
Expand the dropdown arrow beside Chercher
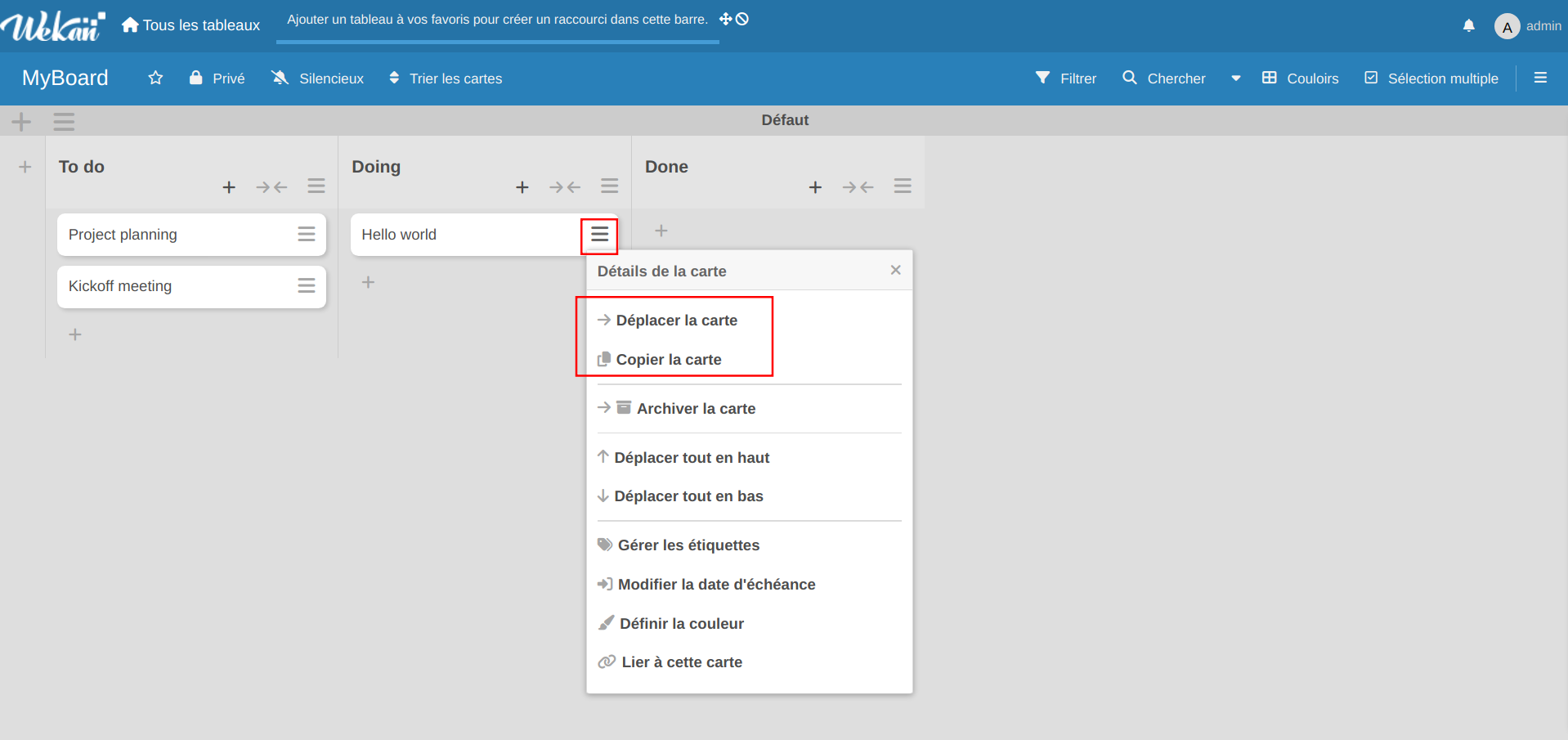click(1235, 78)
